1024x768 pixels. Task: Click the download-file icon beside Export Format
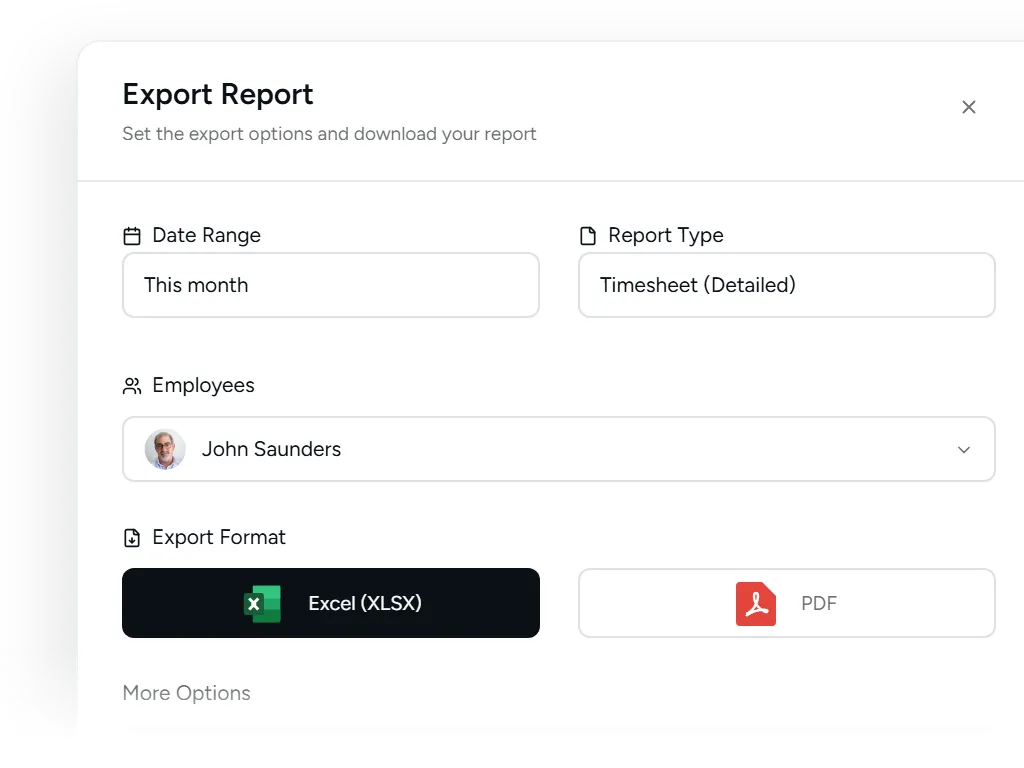point(132,538)
